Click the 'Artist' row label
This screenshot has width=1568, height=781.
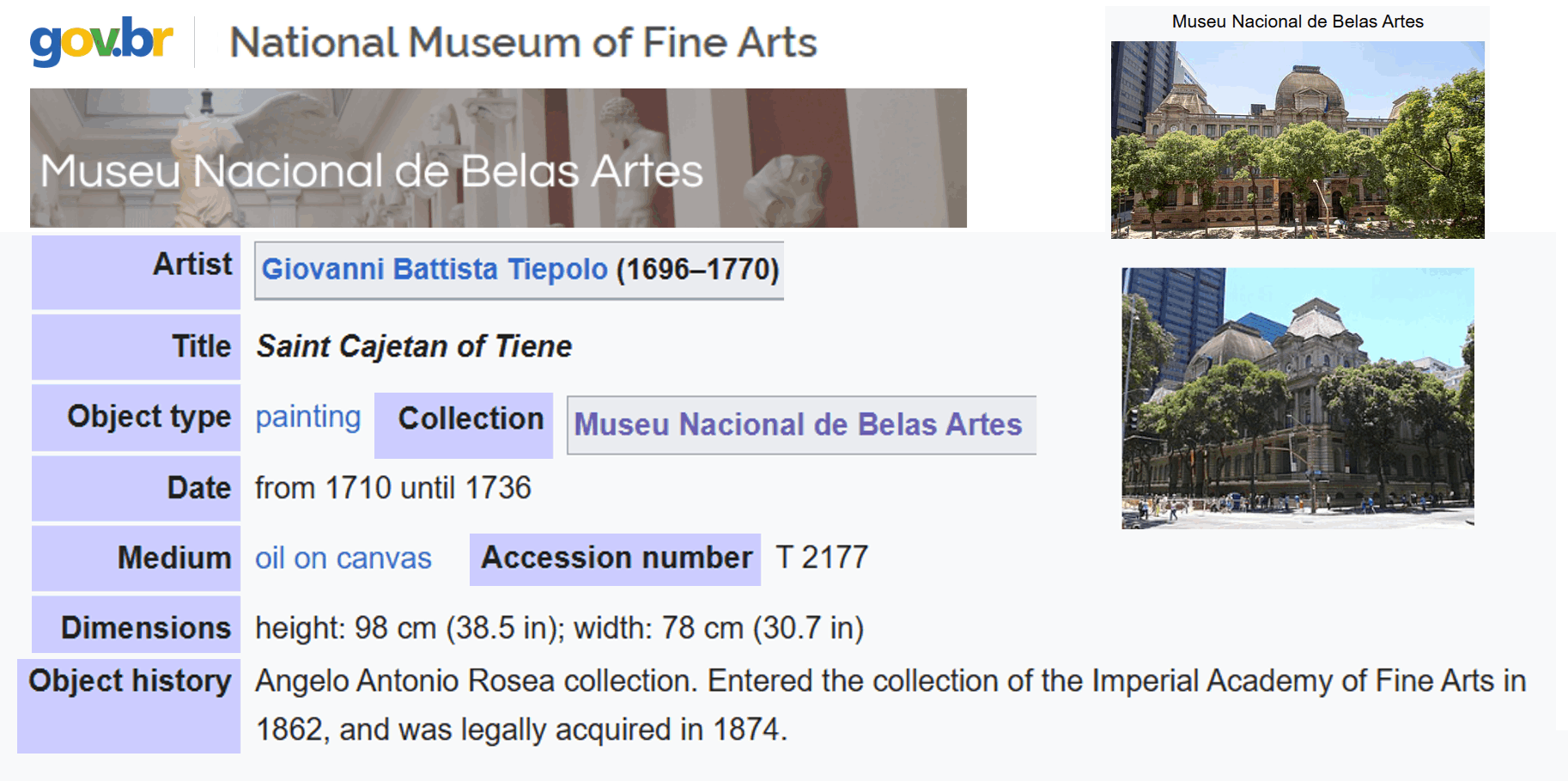click(x=192, y=265)
